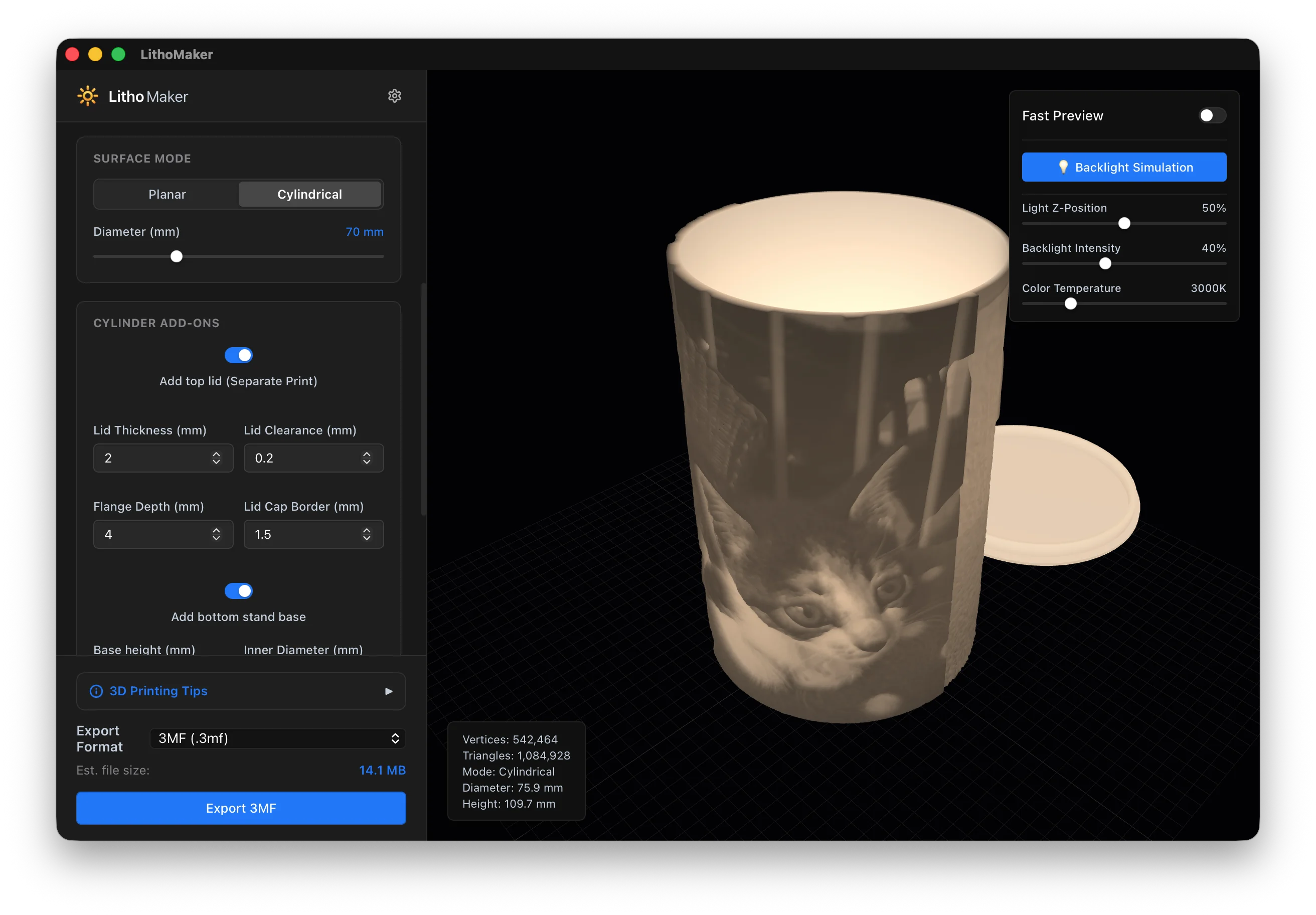Adjust the Diameter slider handle
Image resolution: width=1316 pixels, height=915 pixels.
click(x=177, y=256)
